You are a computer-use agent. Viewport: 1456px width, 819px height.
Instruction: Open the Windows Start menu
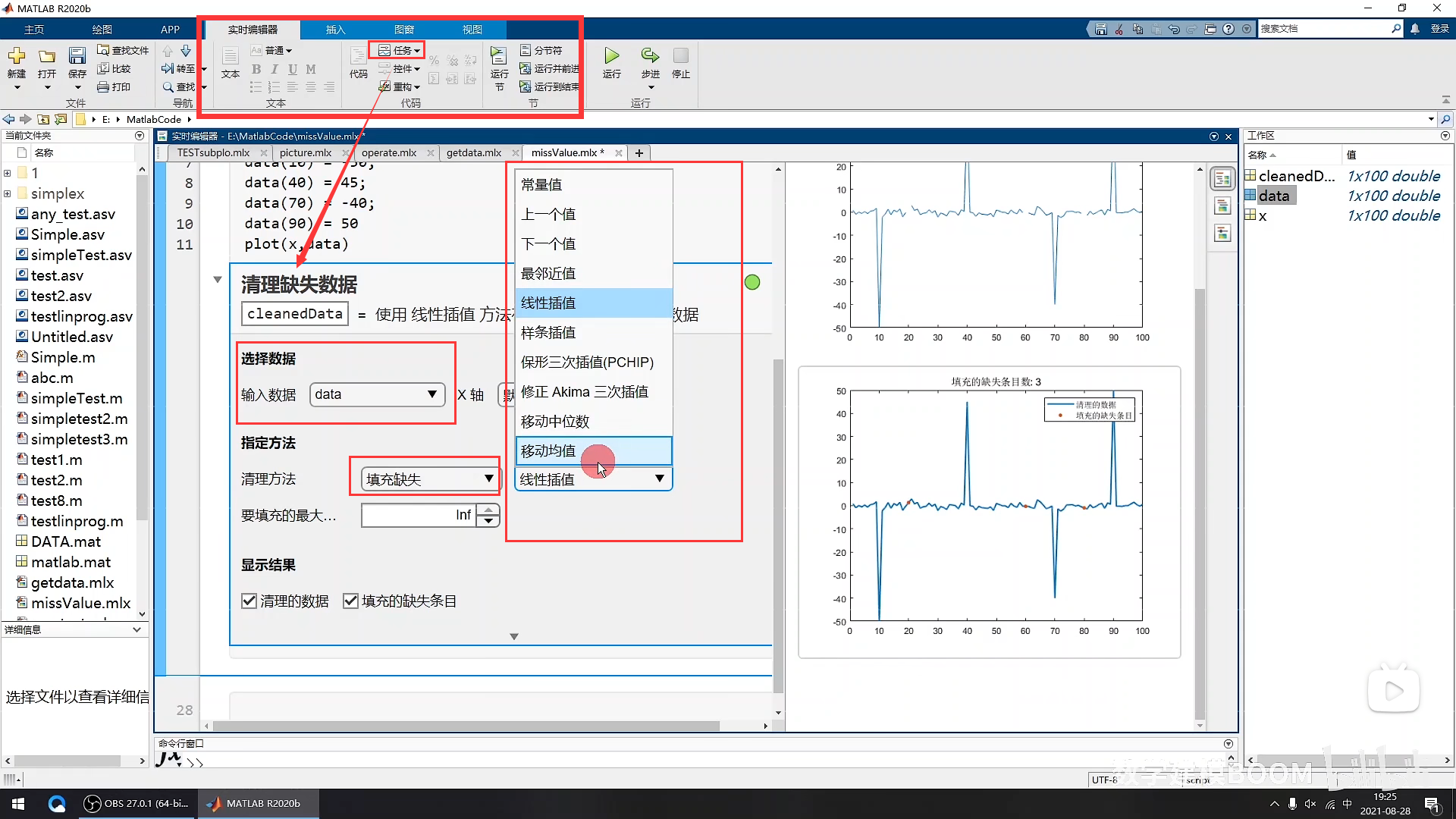18,804
